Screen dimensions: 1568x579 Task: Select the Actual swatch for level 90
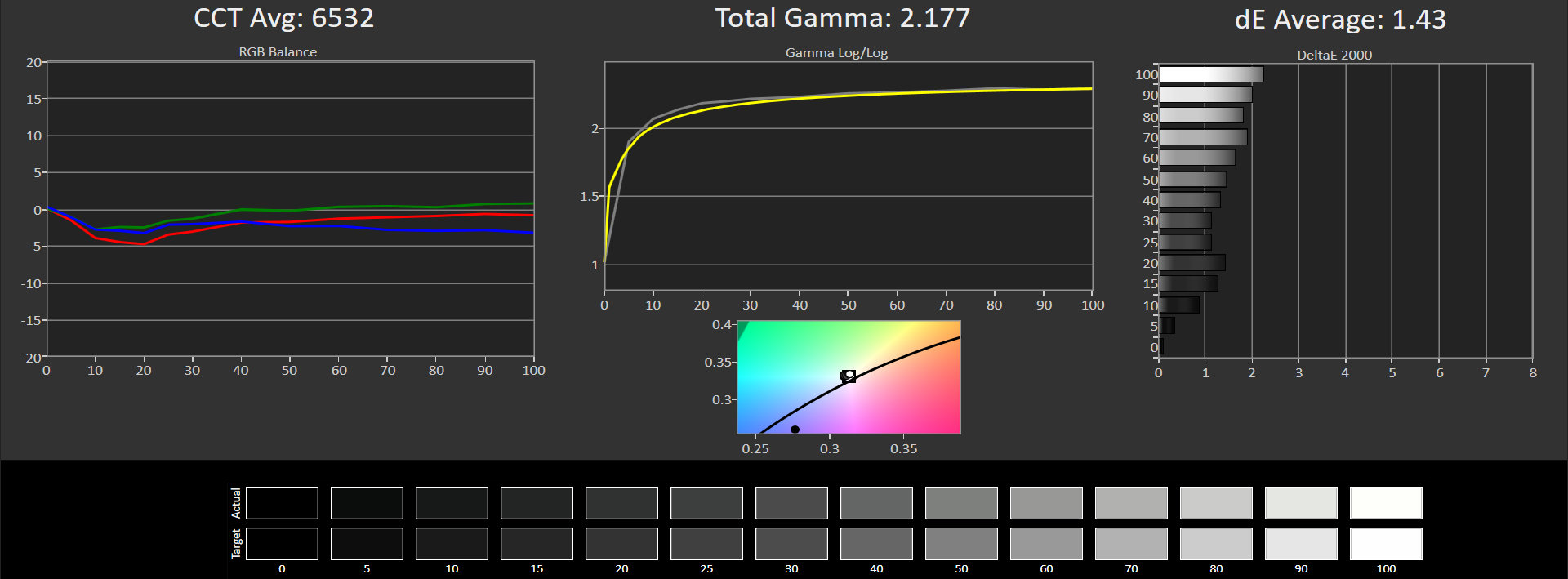(x=1301, y=503)
